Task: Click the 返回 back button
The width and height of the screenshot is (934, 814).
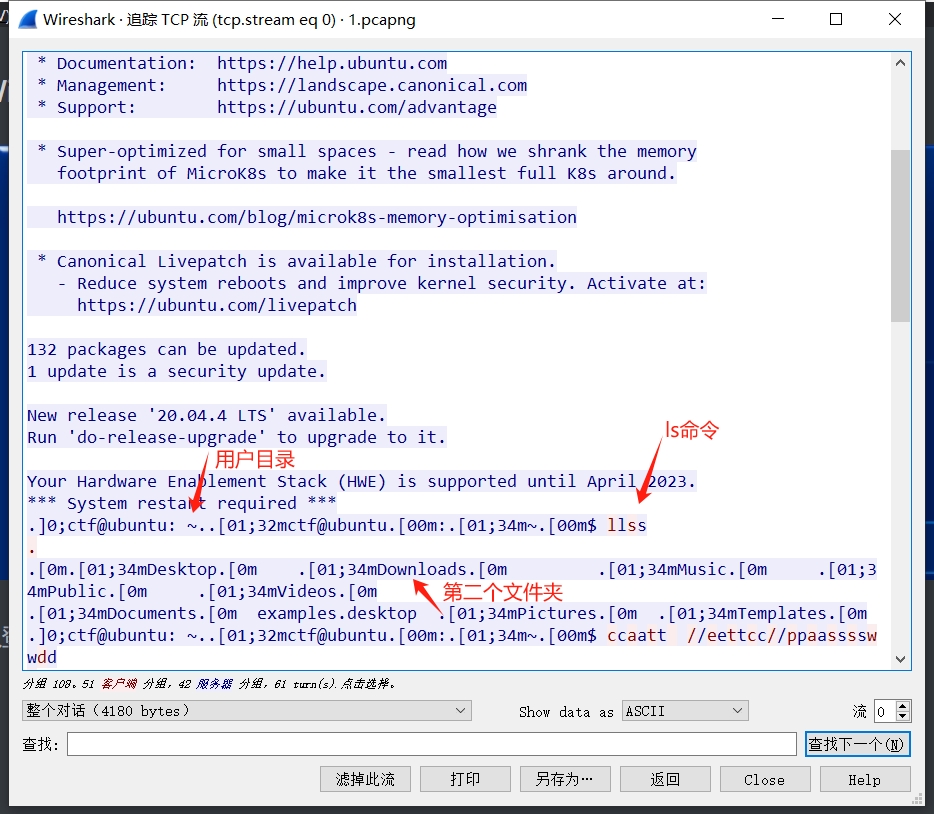Action: [x=665, y=779]
